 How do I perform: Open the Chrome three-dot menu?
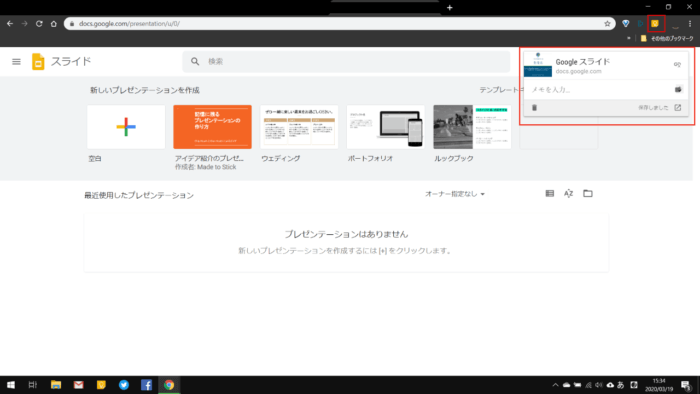click(690, 24)
